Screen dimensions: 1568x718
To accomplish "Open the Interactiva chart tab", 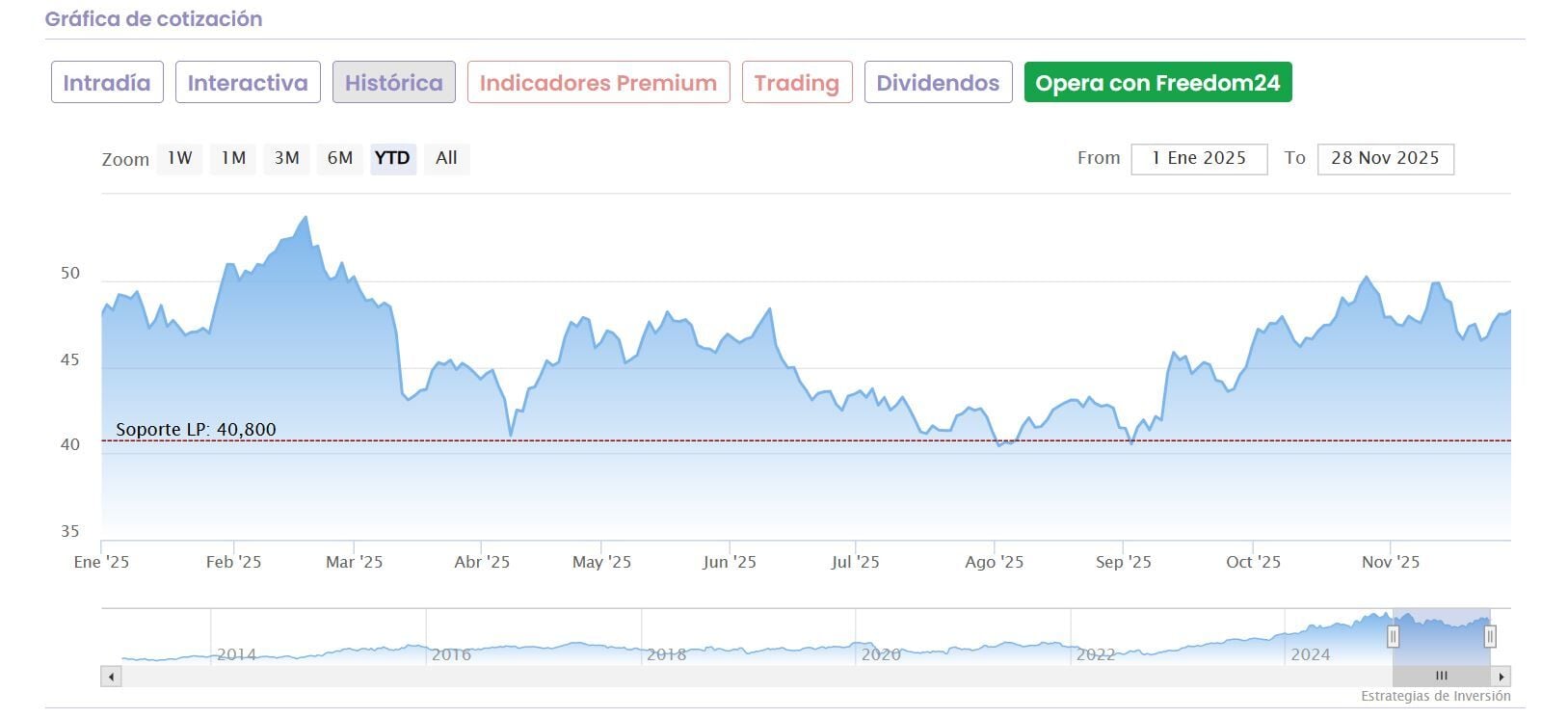I will [x=248, y=83].
